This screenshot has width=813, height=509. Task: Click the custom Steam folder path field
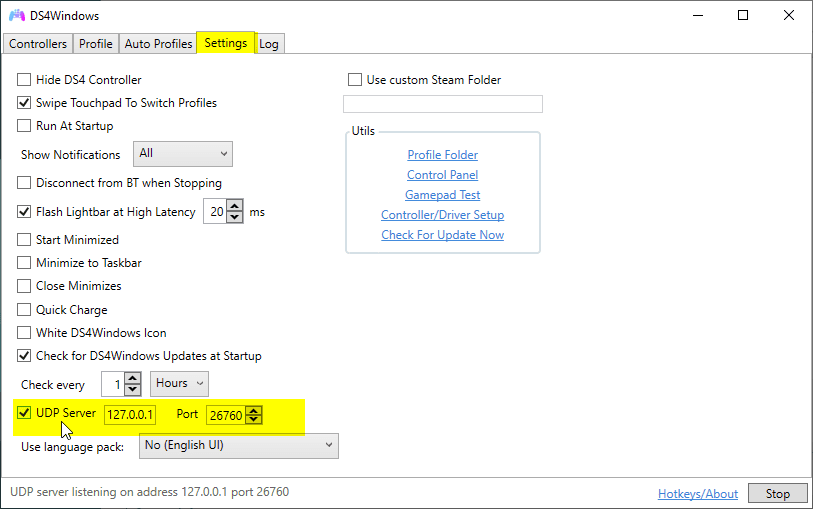click(x=442, y=104)
